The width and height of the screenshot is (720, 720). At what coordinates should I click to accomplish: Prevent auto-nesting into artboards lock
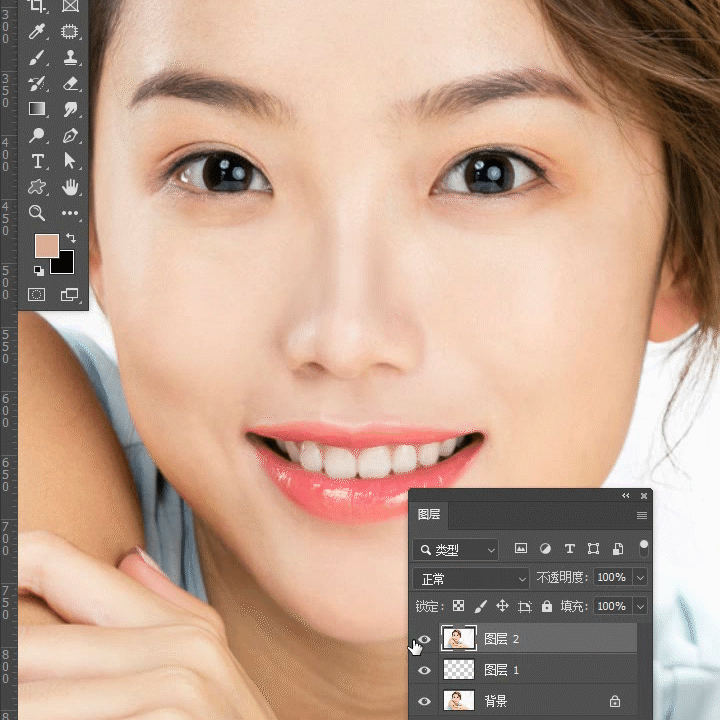tap(524, 607)
